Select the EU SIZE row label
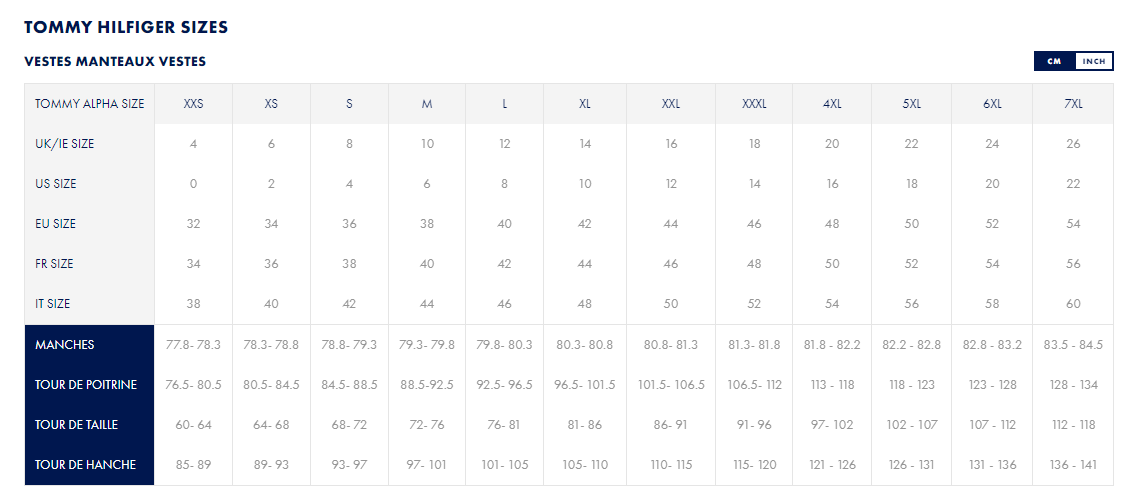 click(x=55, y=224)
